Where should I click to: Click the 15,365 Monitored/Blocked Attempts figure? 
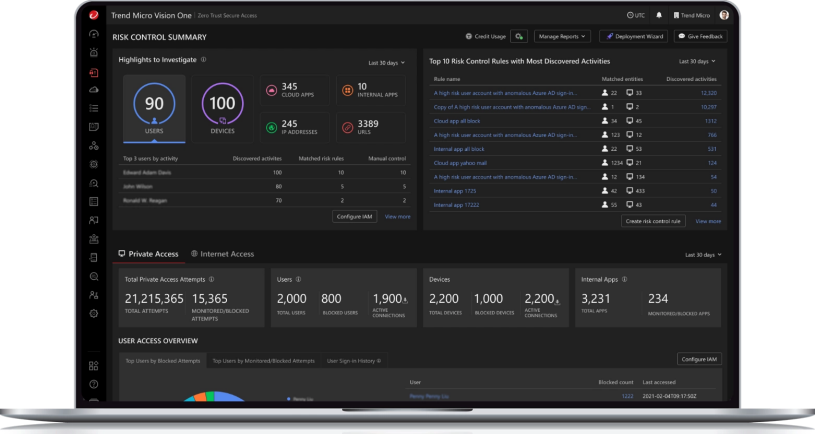tap(210, 299)
